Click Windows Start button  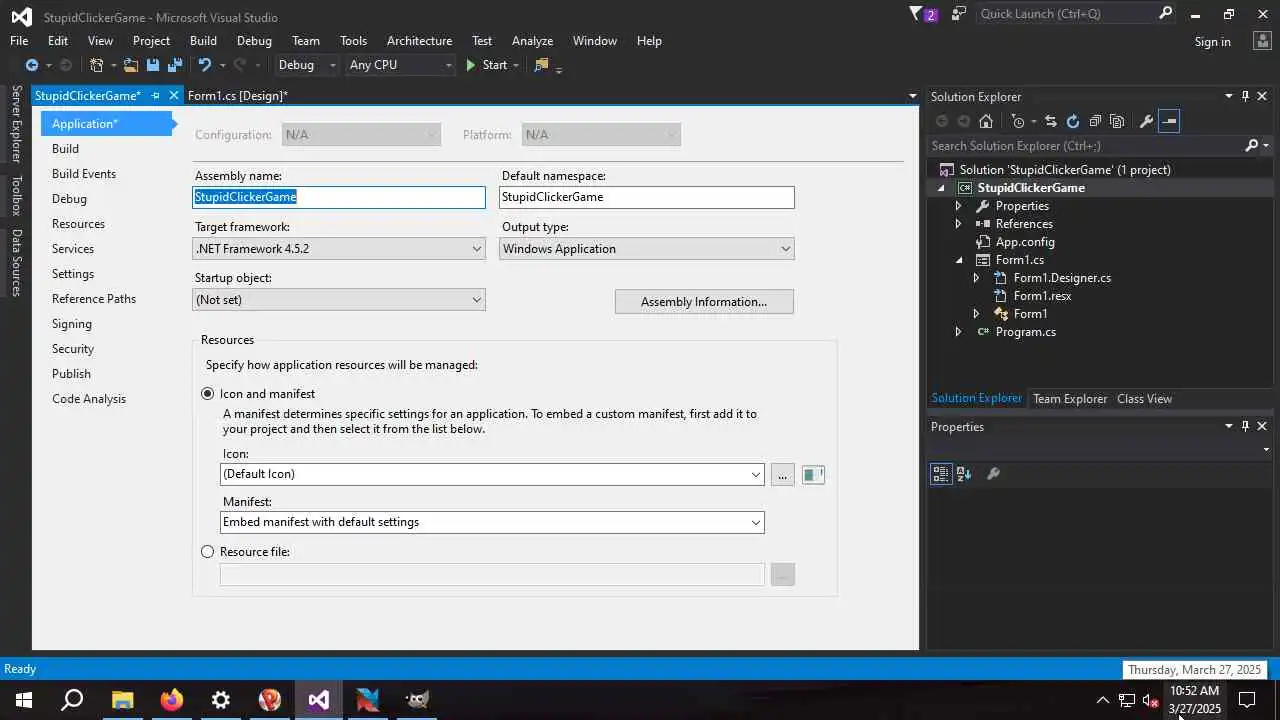tap(24, 700)
